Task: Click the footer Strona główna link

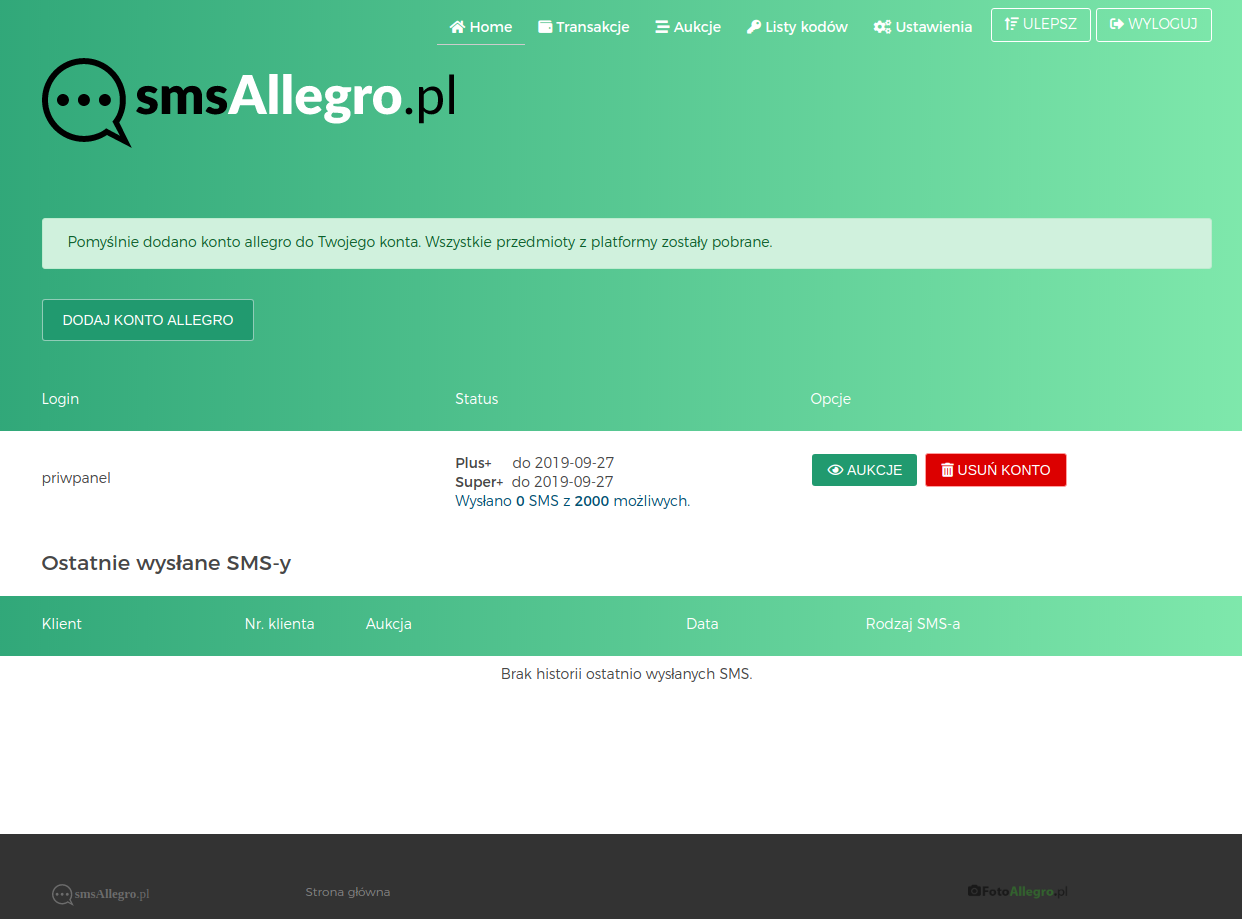Action: click(x=348, y=892)
